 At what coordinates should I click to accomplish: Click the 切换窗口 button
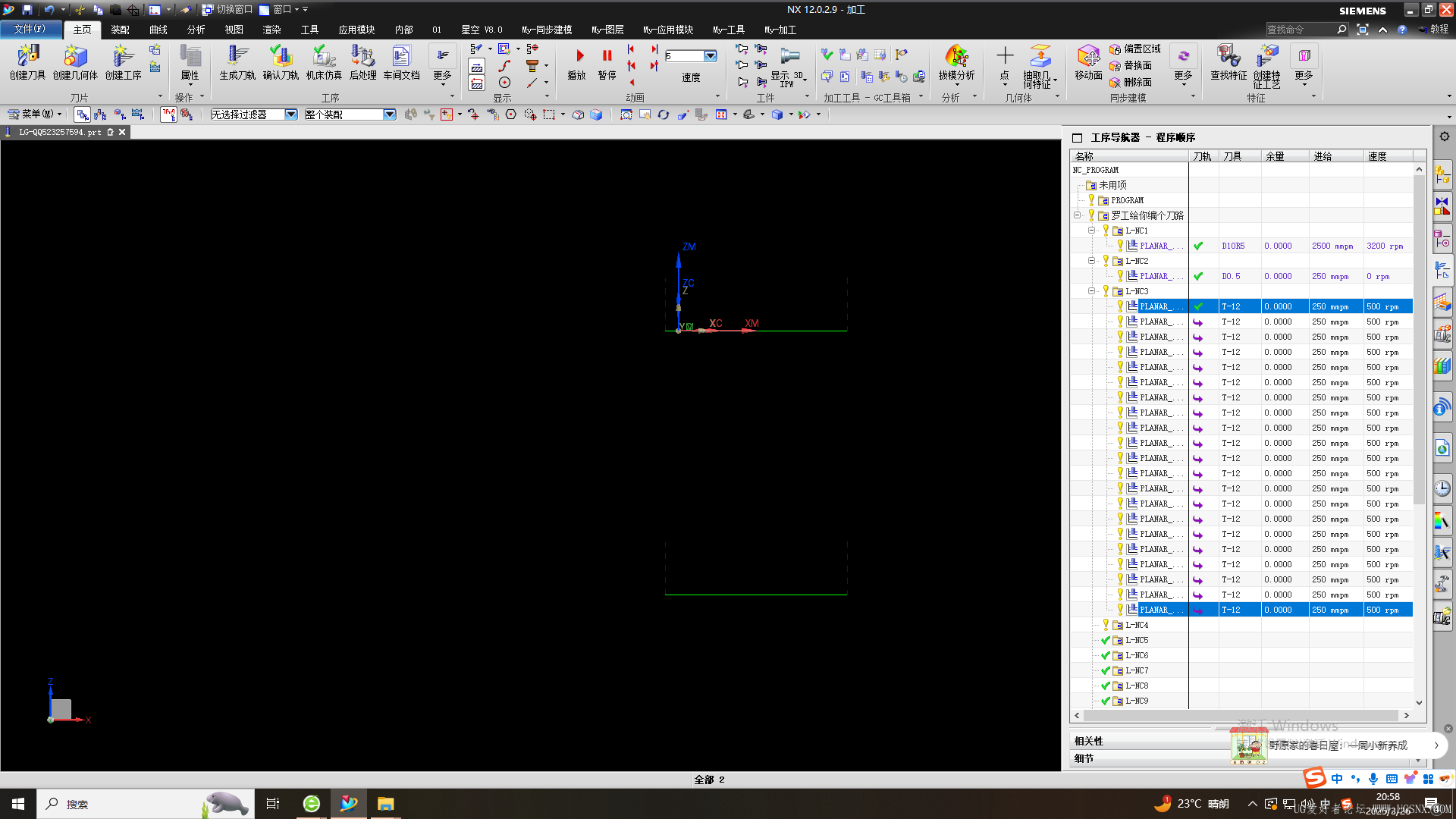(x=227, y=9)
